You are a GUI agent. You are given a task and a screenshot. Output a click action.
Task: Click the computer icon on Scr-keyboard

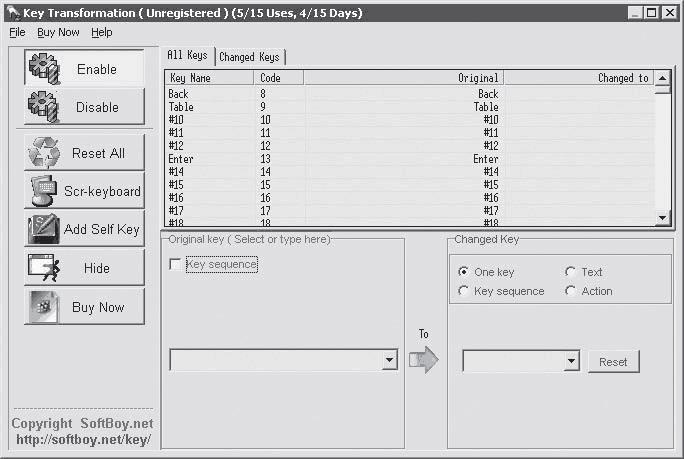(x=43, y=191)
